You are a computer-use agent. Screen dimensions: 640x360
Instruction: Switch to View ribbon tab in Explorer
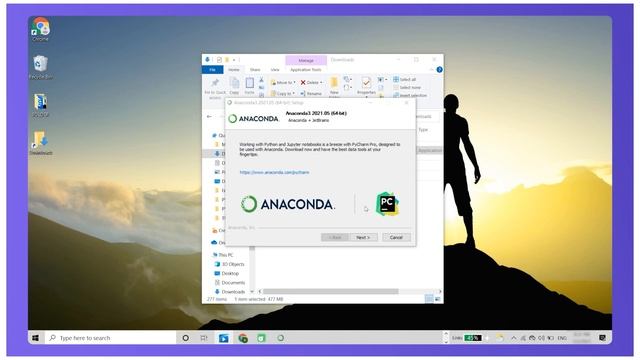(x=275, y=70)
